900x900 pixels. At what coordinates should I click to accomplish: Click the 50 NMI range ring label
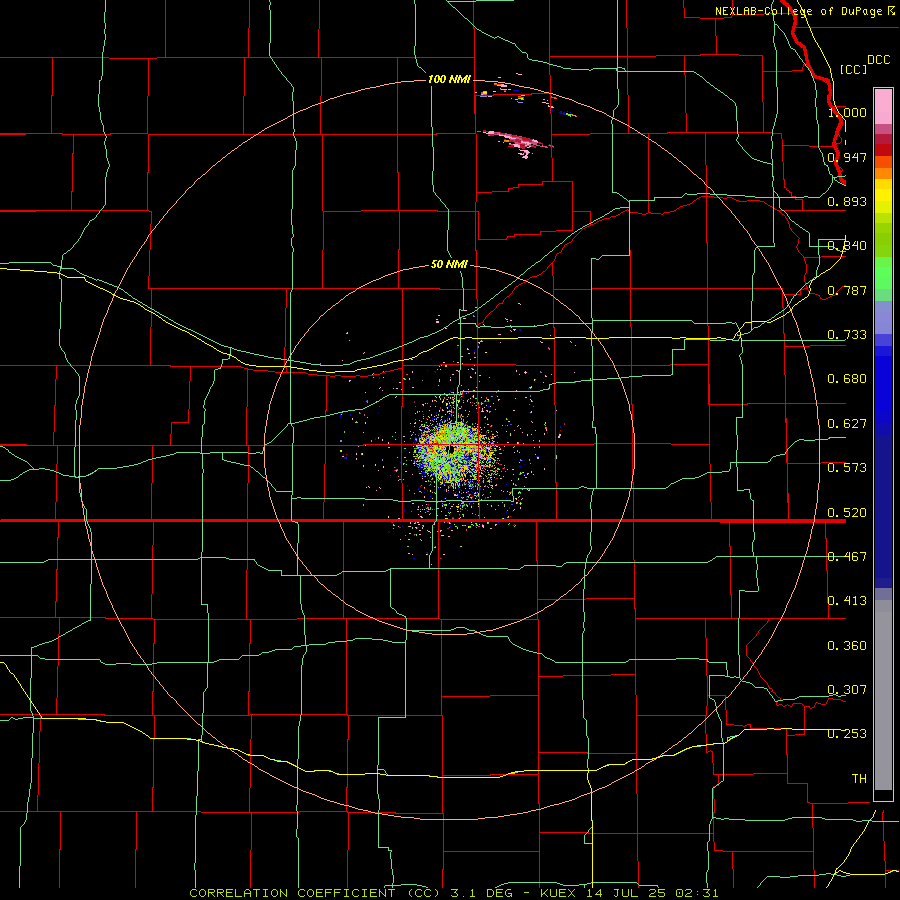click(449, 265)
